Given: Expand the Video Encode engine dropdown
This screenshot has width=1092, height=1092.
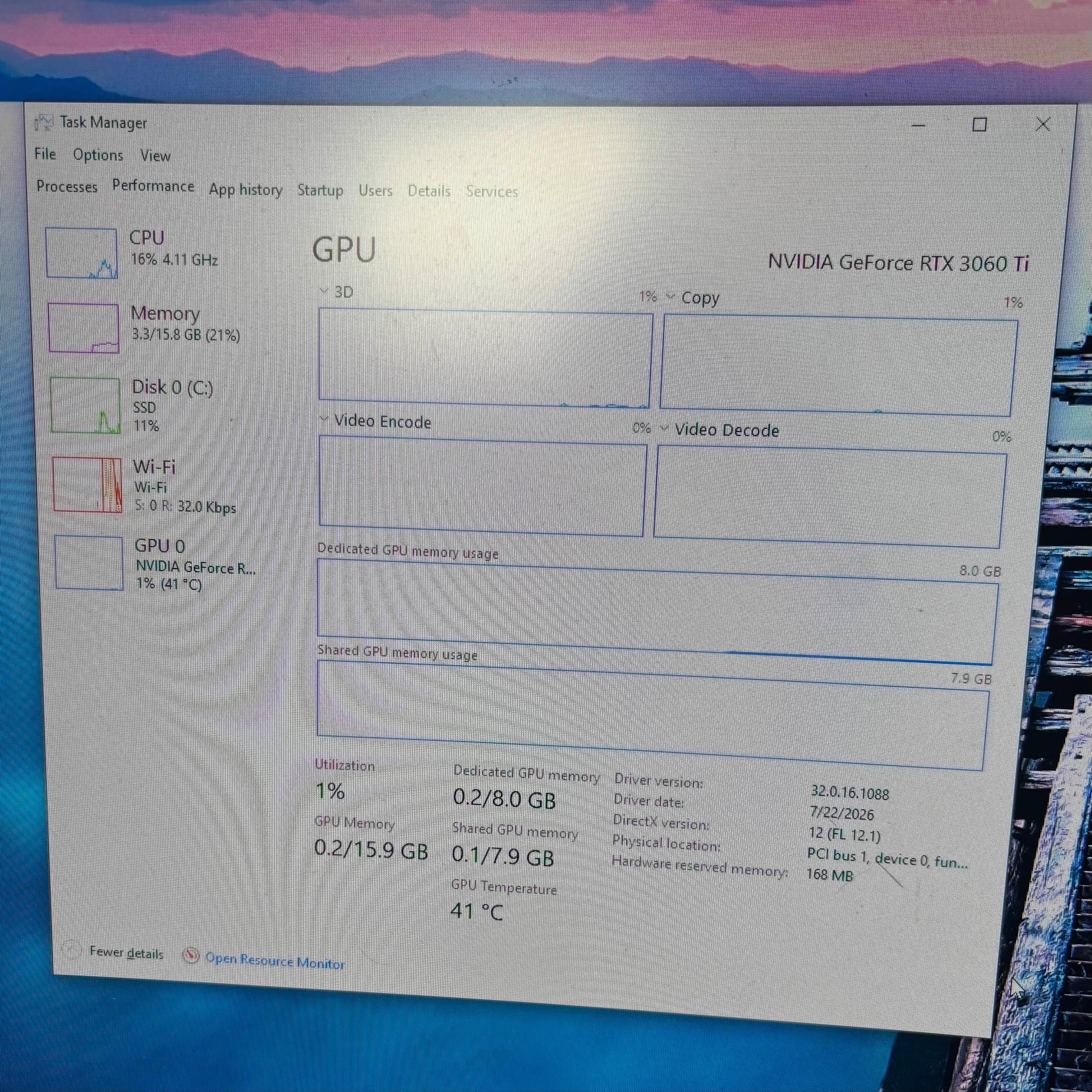Looking at the screenshot, I should coord(324,419).
